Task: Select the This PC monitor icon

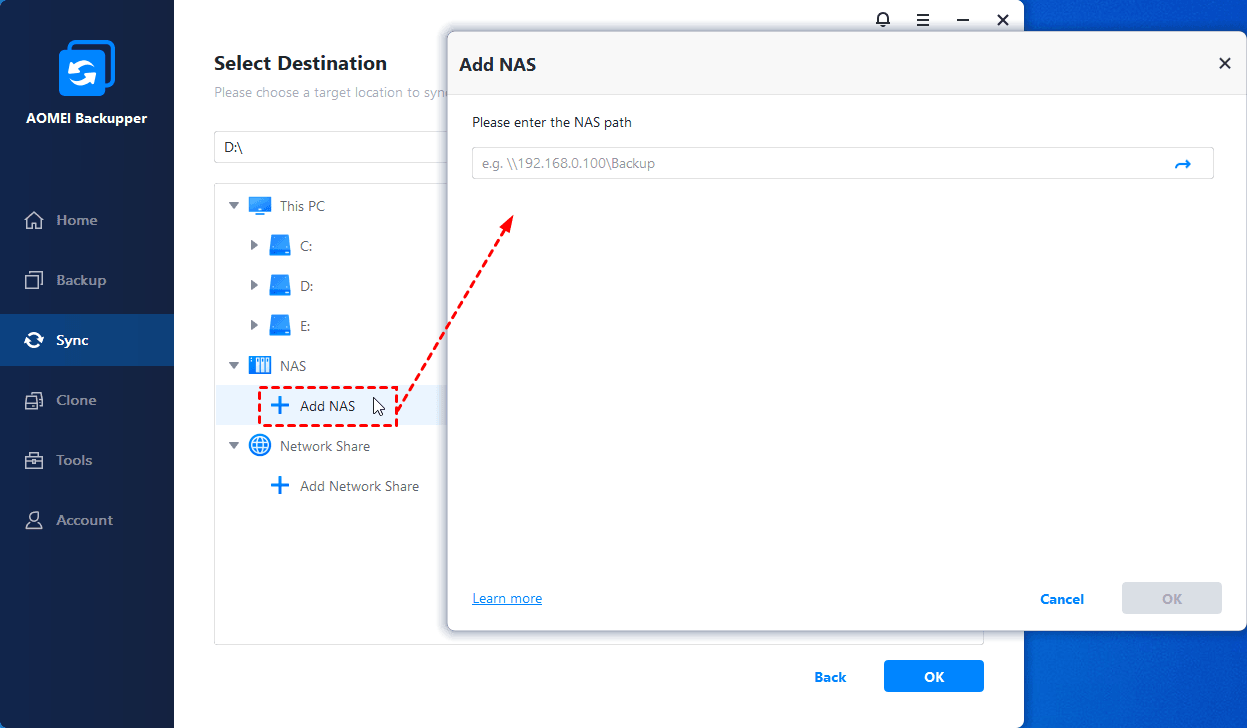Action: coord(260,206)
